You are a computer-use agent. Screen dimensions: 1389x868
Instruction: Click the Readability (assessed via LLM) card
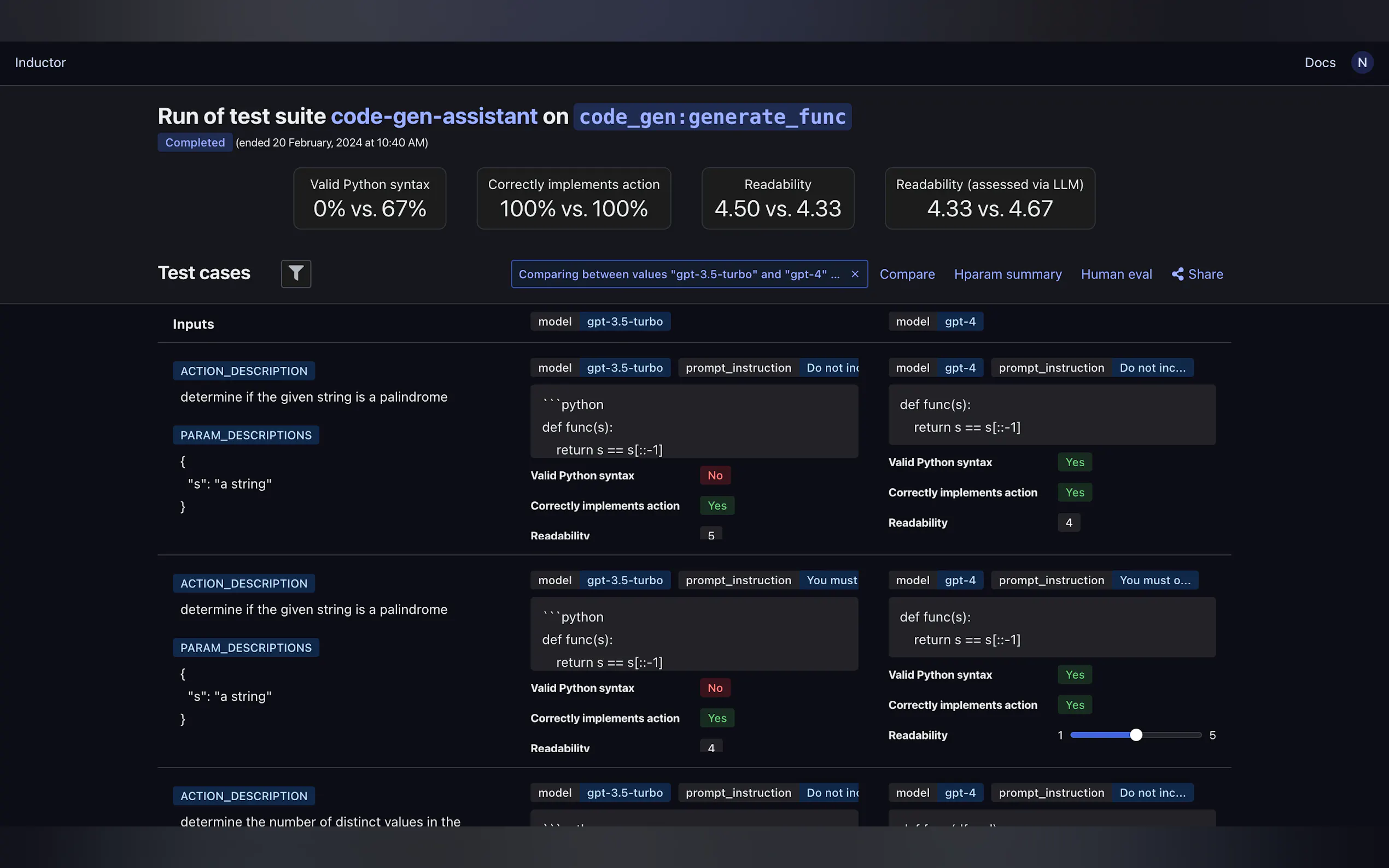[989, 198]
